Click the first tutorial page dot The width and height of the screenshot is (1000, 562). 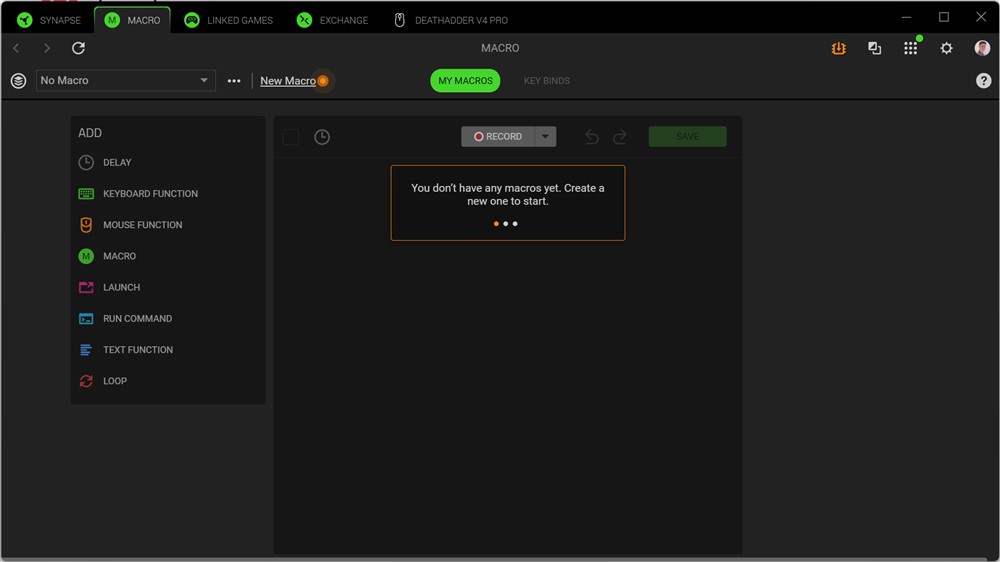point(496,224)
